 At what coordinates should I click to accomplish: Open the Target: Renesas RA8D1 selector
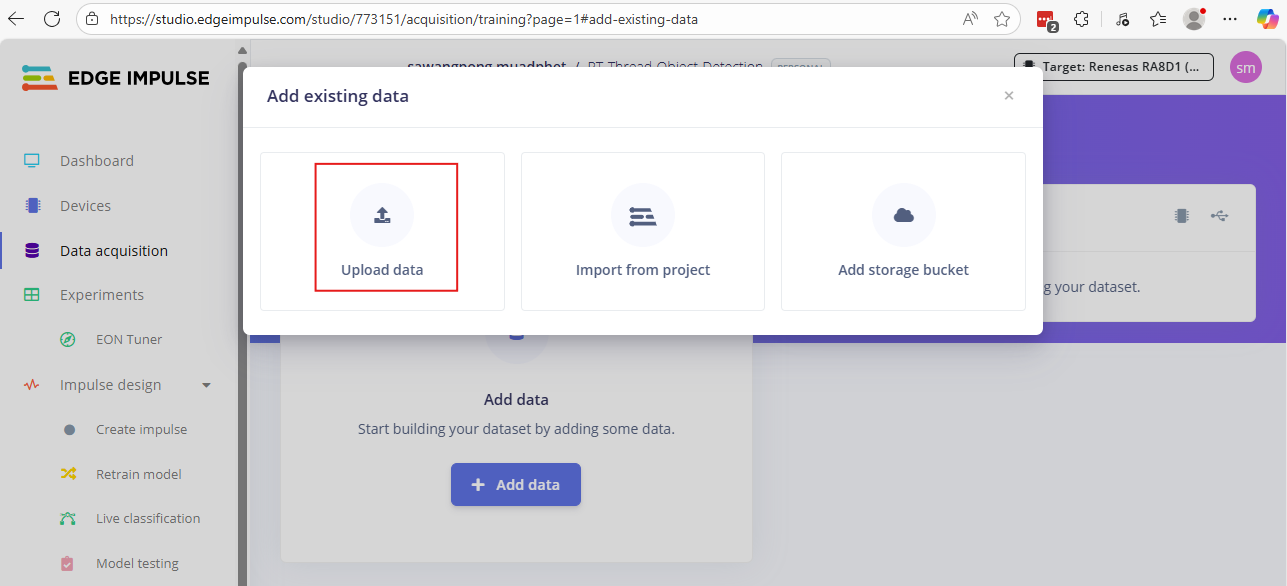tap(1113, 67)
